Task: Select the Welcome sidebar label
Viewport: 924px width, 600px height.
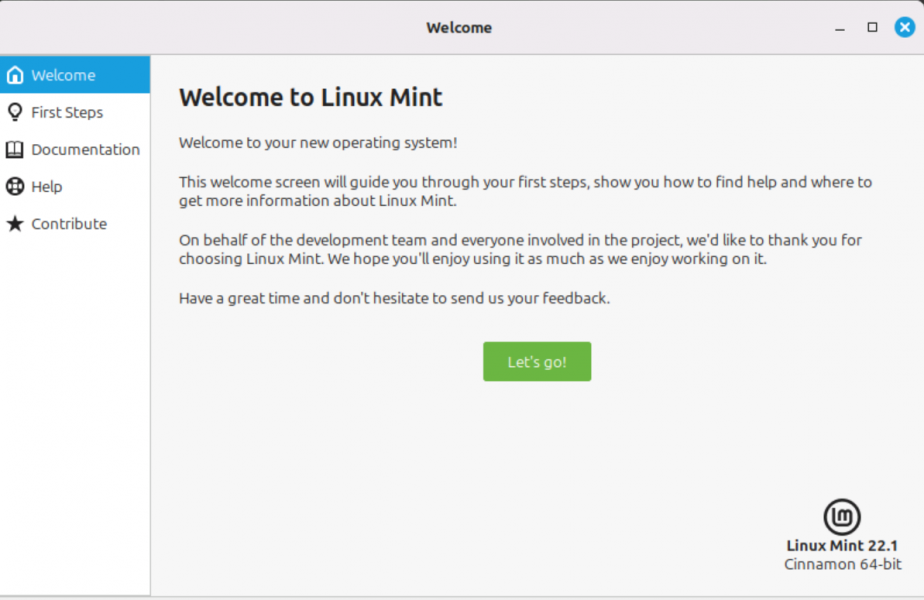Action: tap(63, 75)
